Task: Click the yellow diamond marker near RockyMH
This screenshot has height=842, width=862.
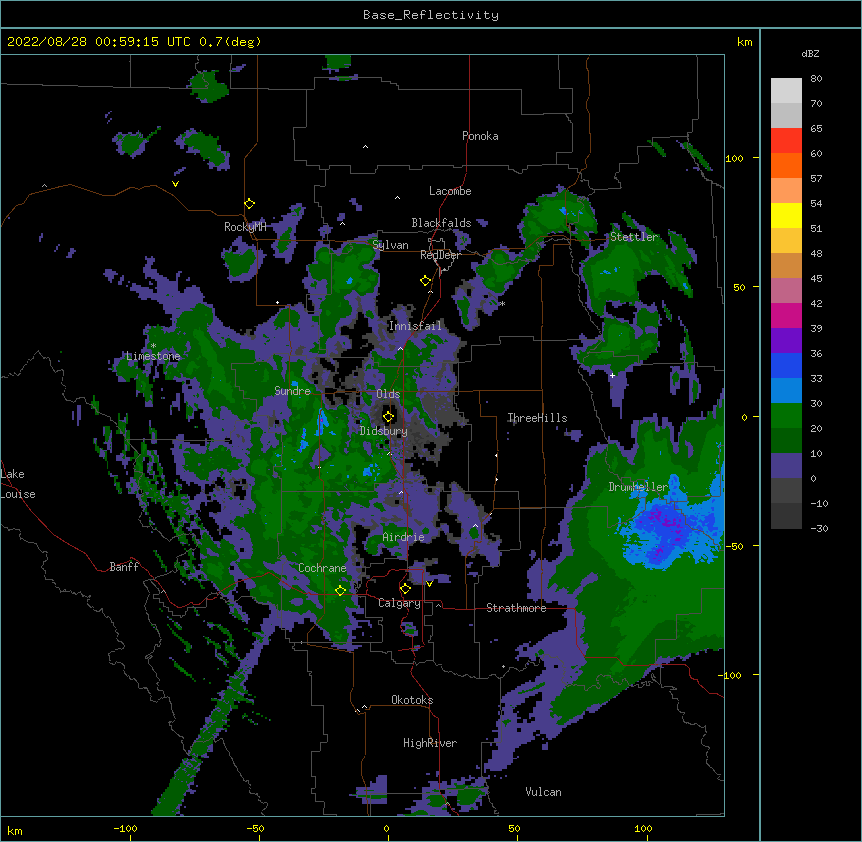Action: tap(250, 204)
